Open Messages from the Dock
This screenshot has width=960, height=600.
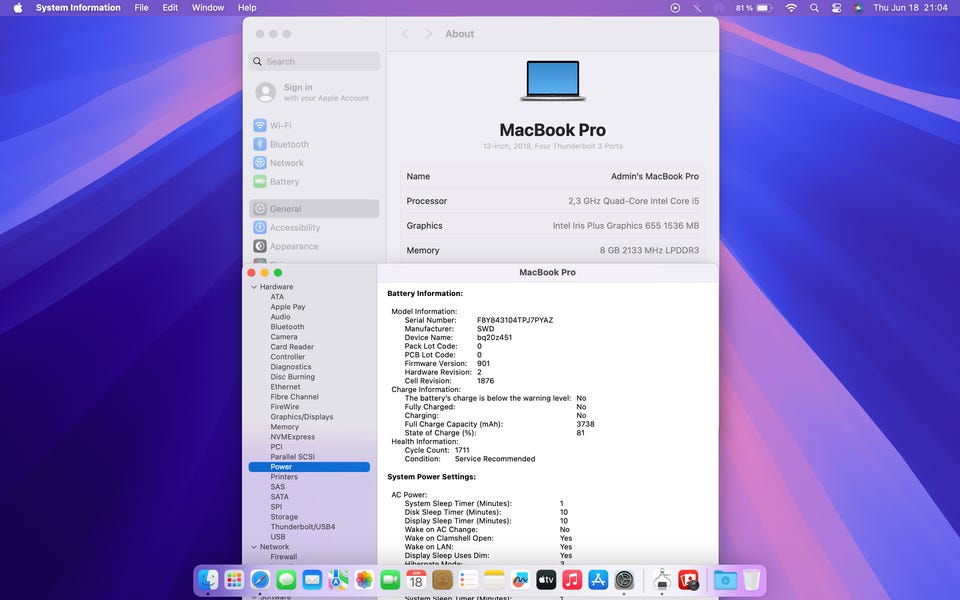click(x=286, y=579)
